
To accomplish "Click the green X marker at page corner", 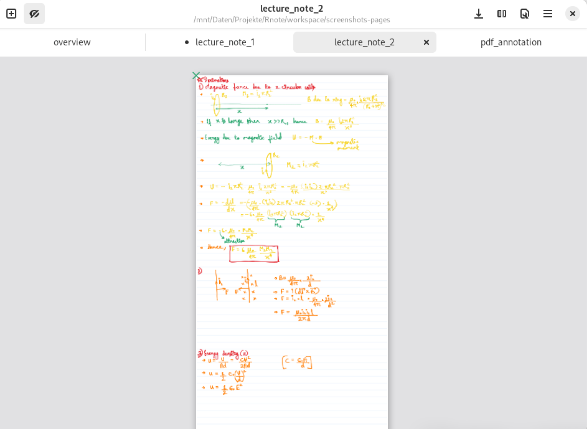I will (x=196, y=76).
